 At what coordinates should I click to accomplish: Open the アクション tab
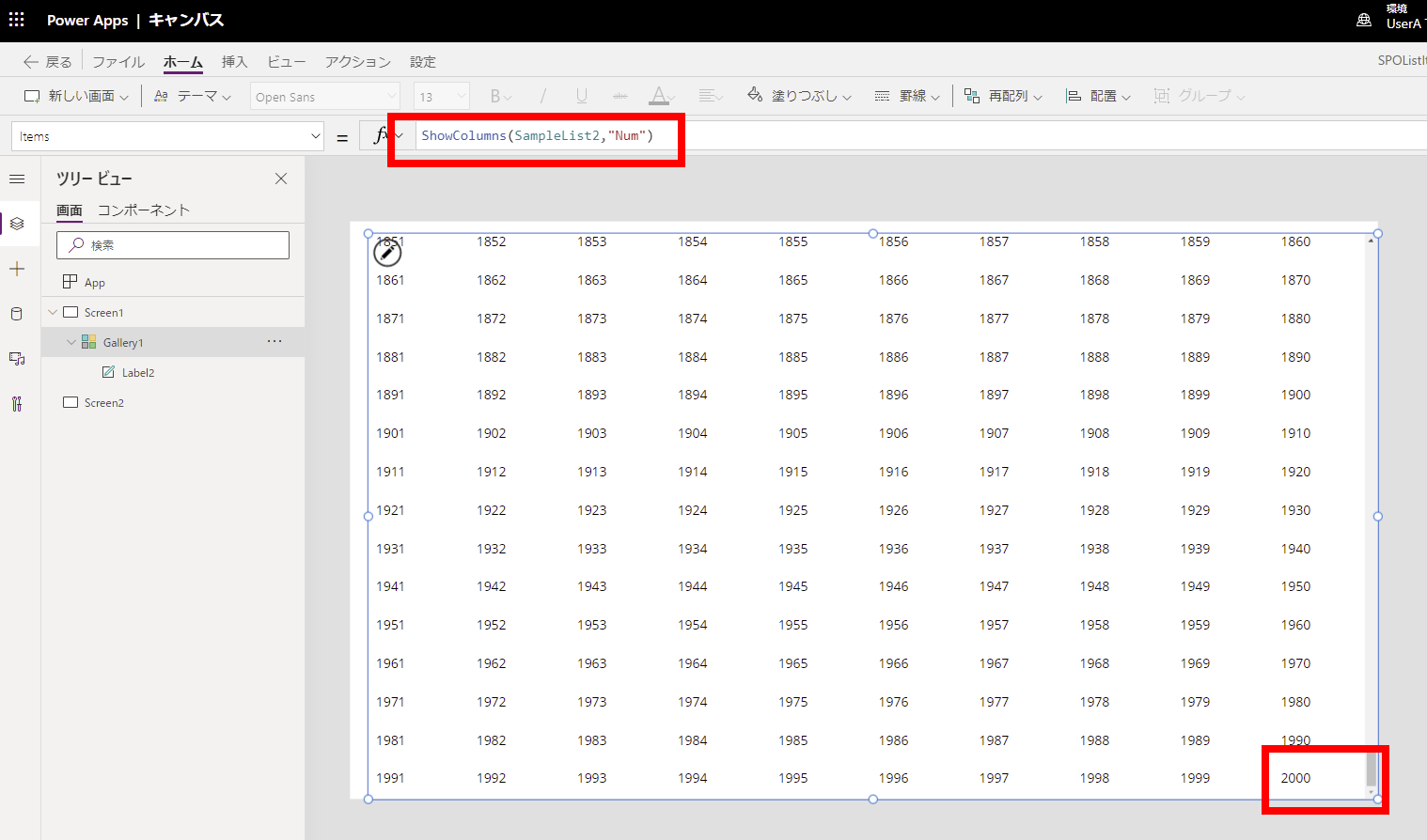click(357, 62)
